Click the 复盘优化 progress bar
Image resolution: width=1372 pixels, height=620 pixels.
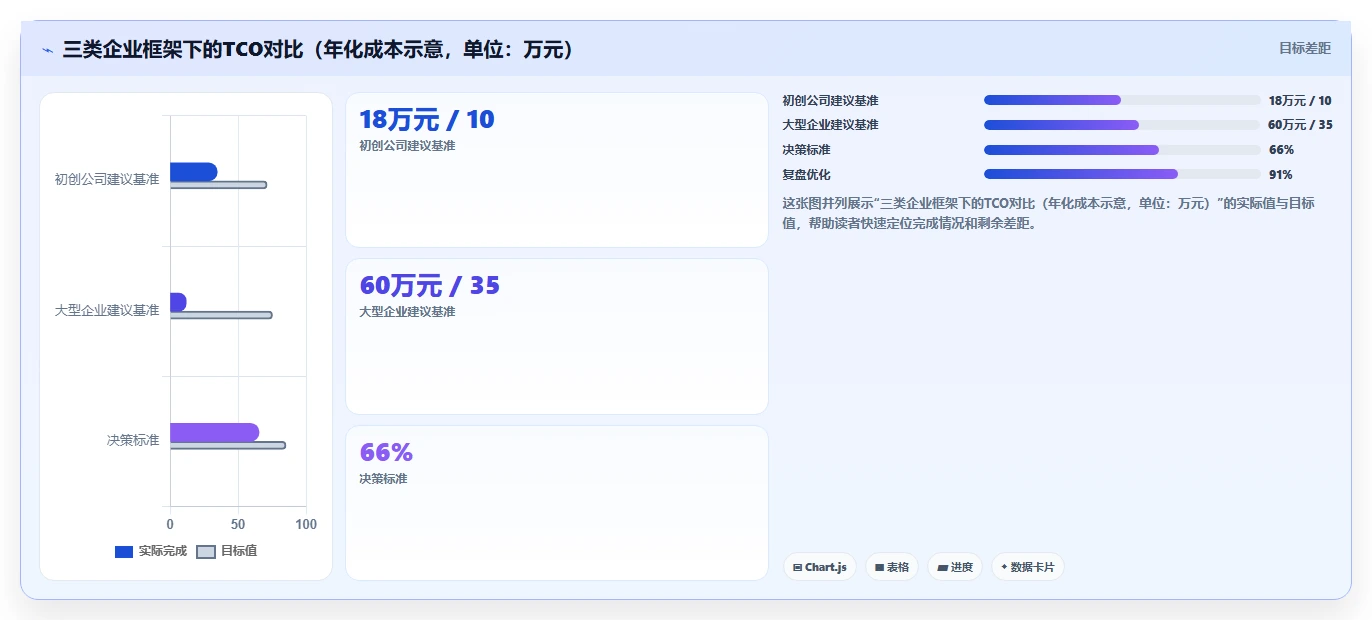coord(1122,174)
